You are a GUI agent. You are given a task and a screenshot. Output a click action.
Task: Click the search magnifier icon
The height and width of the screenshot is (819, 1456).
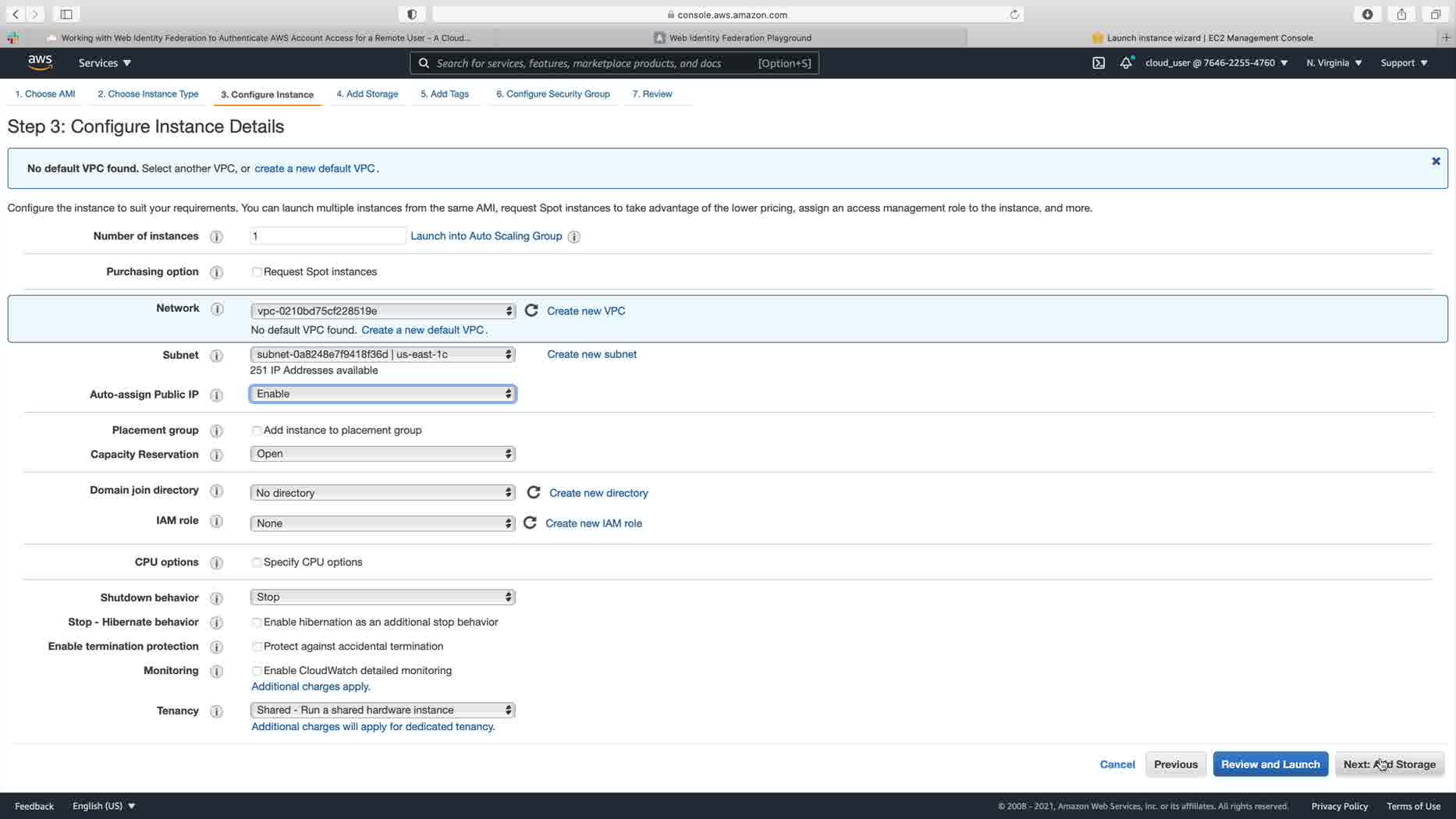pos(424,63)
